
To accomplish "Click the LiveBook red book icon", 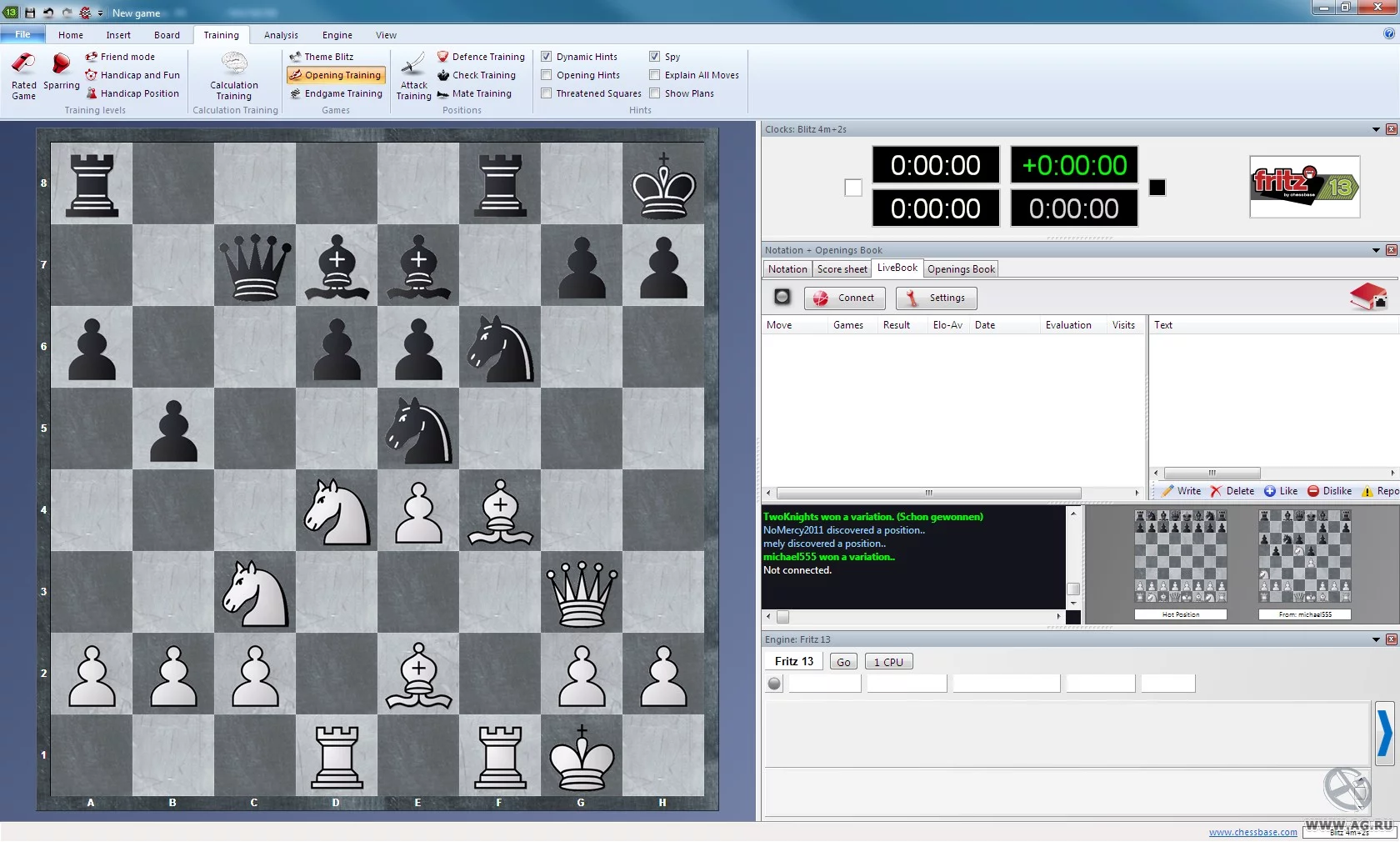I will (x=1368, y=297).
